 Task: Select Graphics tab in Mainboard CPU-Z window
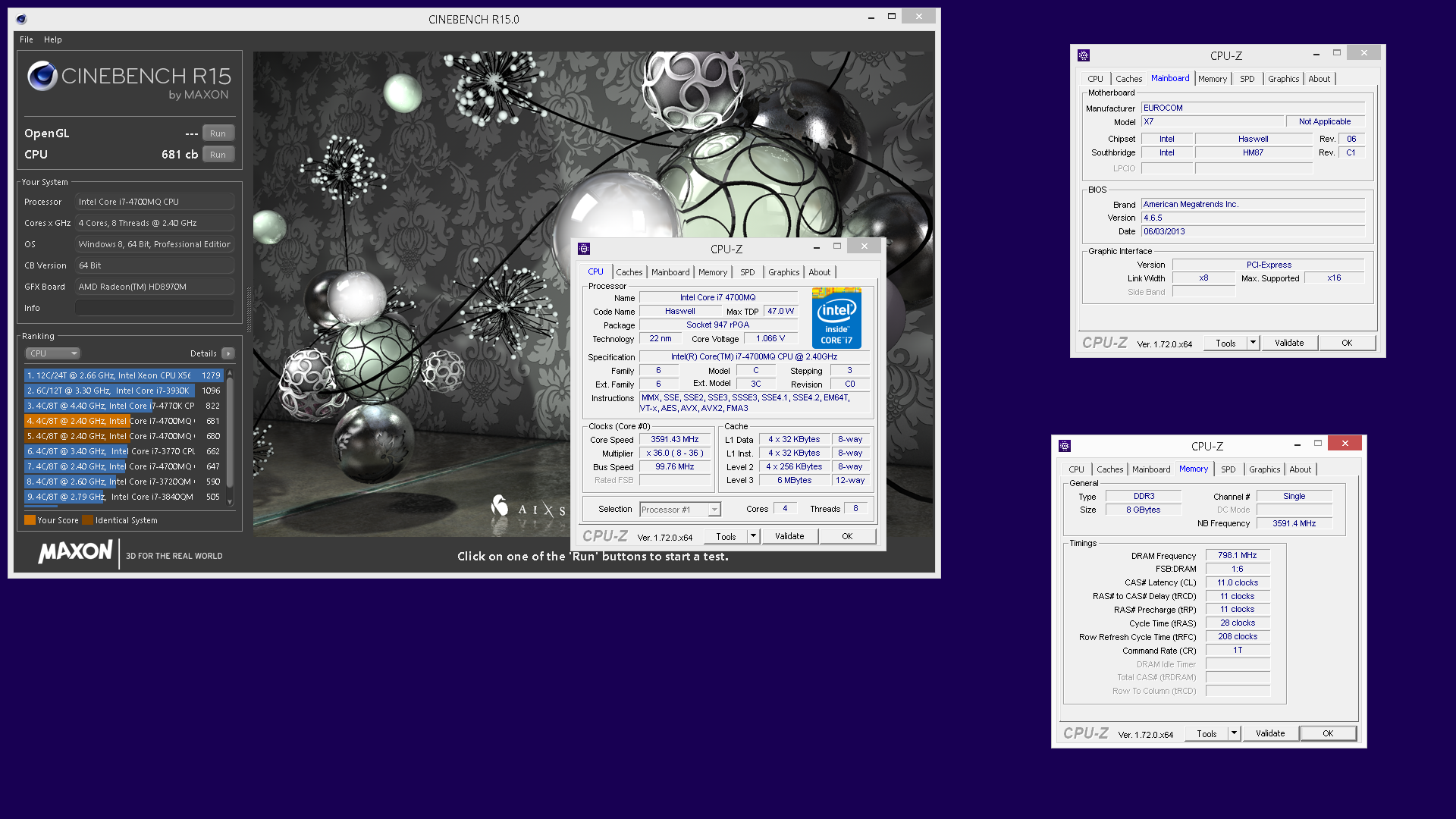coord(1283,79)
